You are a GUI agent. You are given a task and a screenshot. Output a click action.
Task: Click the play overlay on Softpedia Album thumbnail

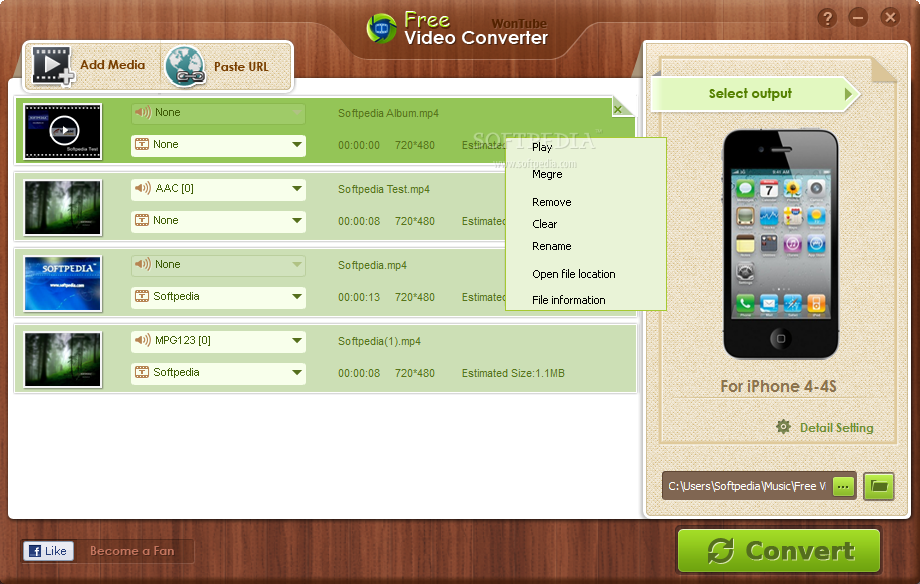(63, 130)
